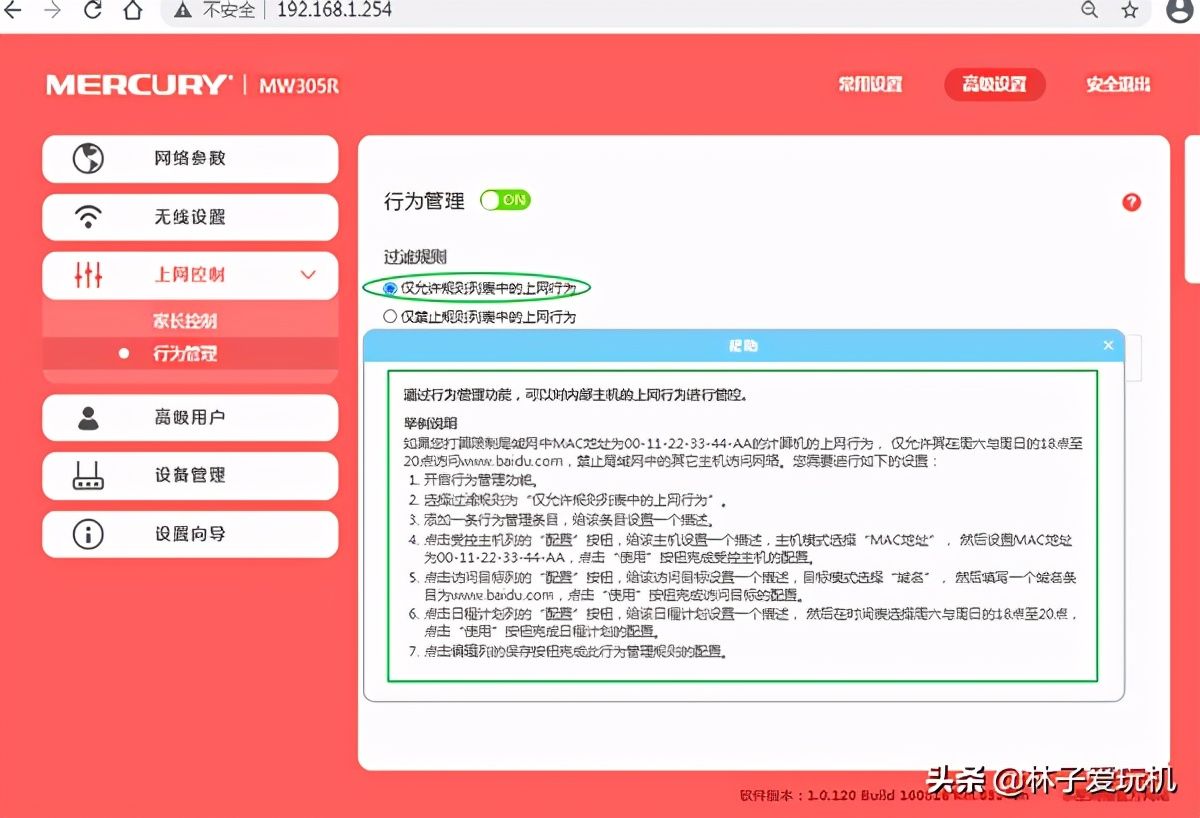Select the 上网控制 menu label
This screenshot has height=818, width=1200.
click(x=189, y=274)
